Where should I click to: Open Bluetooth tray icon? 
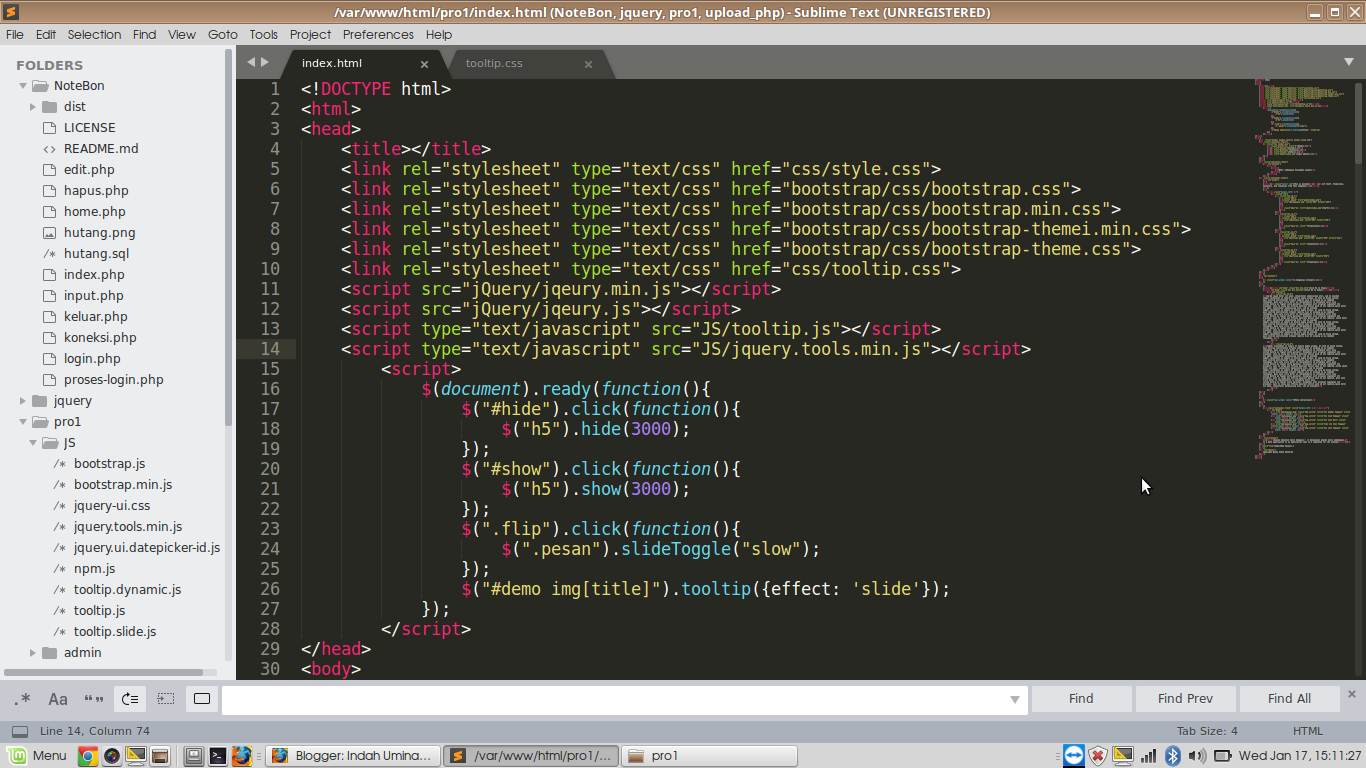[x=1174, y=756]
